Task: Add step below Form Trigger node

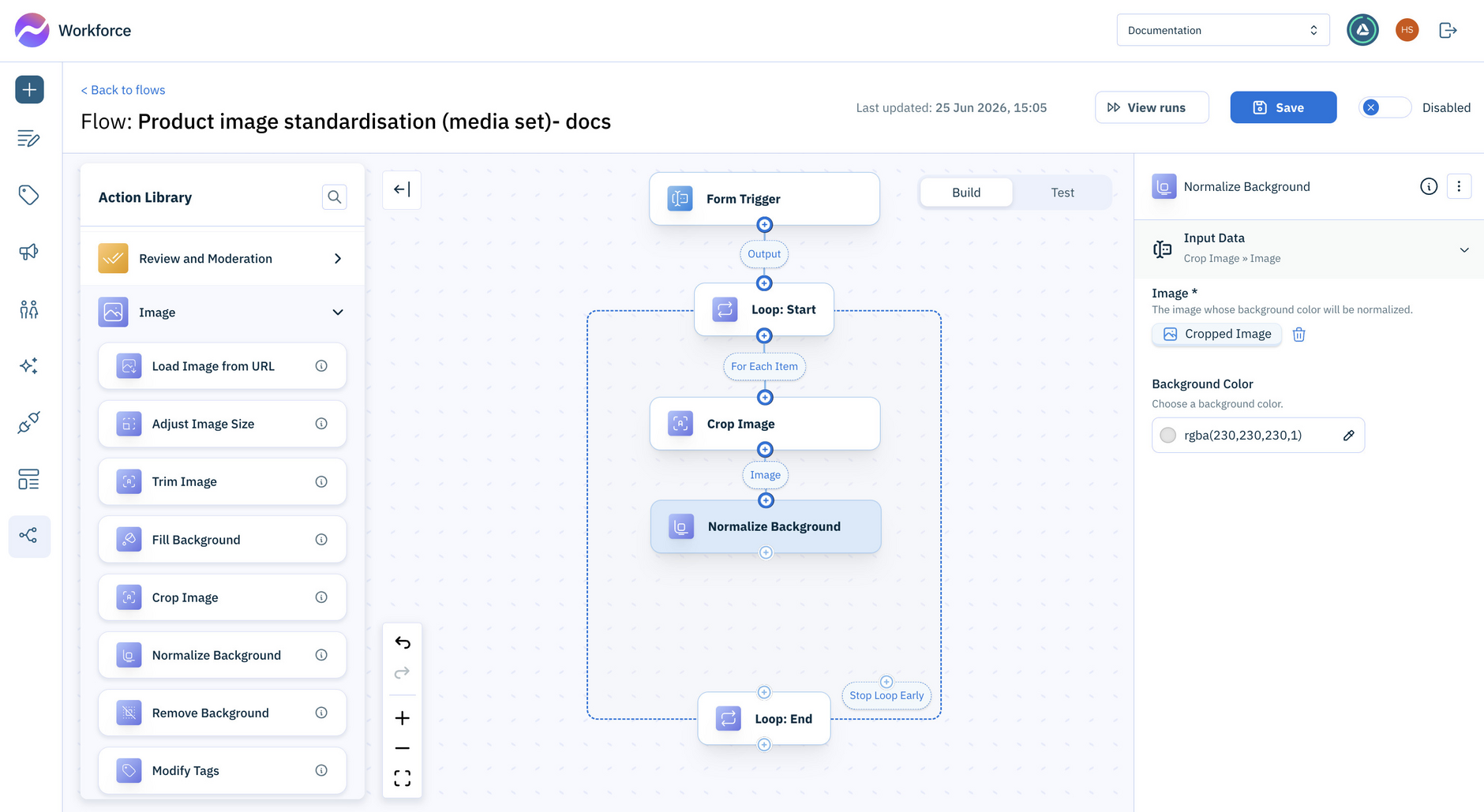Action: tap(764, 225)
